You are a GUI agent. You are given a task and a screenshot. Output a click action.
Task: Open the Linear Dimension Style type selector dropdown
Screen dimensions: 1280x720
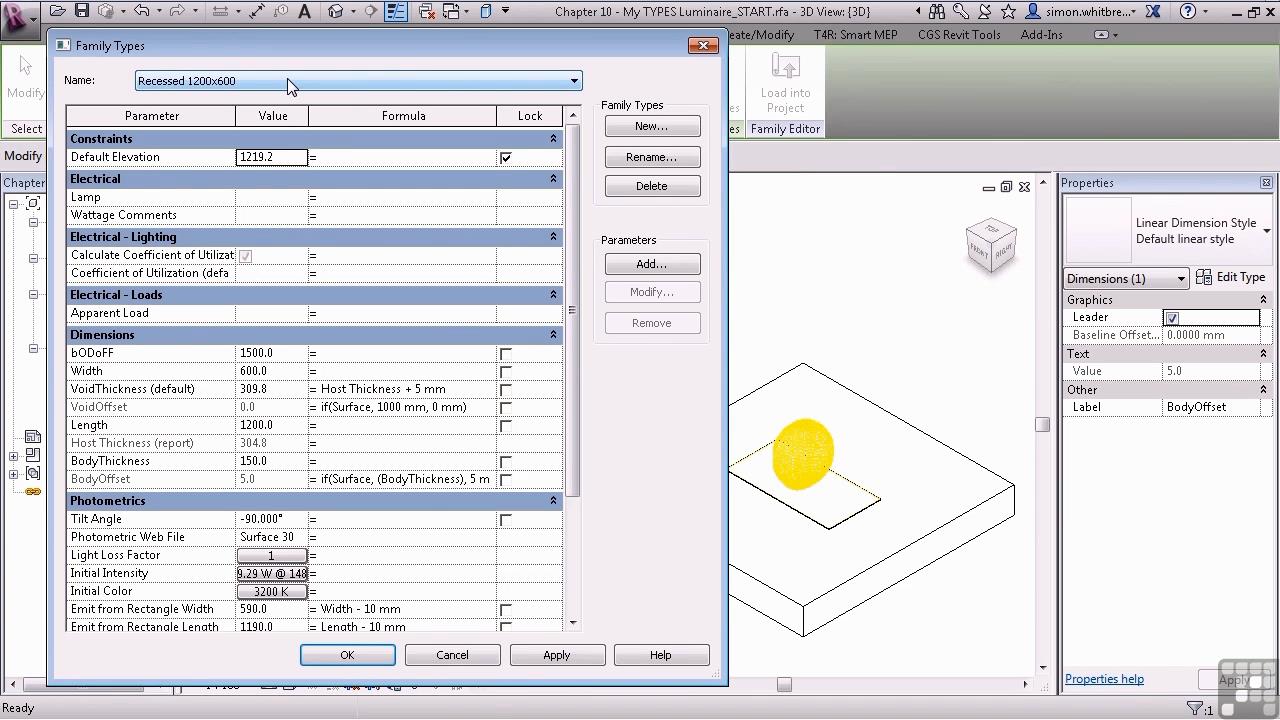pyautogui.click(x=1267, y=231)
